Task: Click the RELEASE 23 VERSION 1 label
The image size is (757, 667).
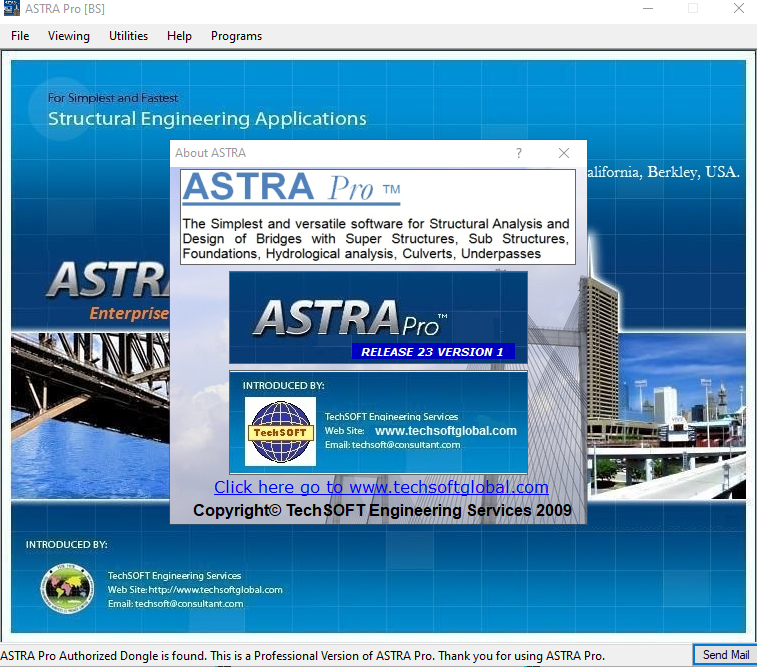Action: coord(433,352)
